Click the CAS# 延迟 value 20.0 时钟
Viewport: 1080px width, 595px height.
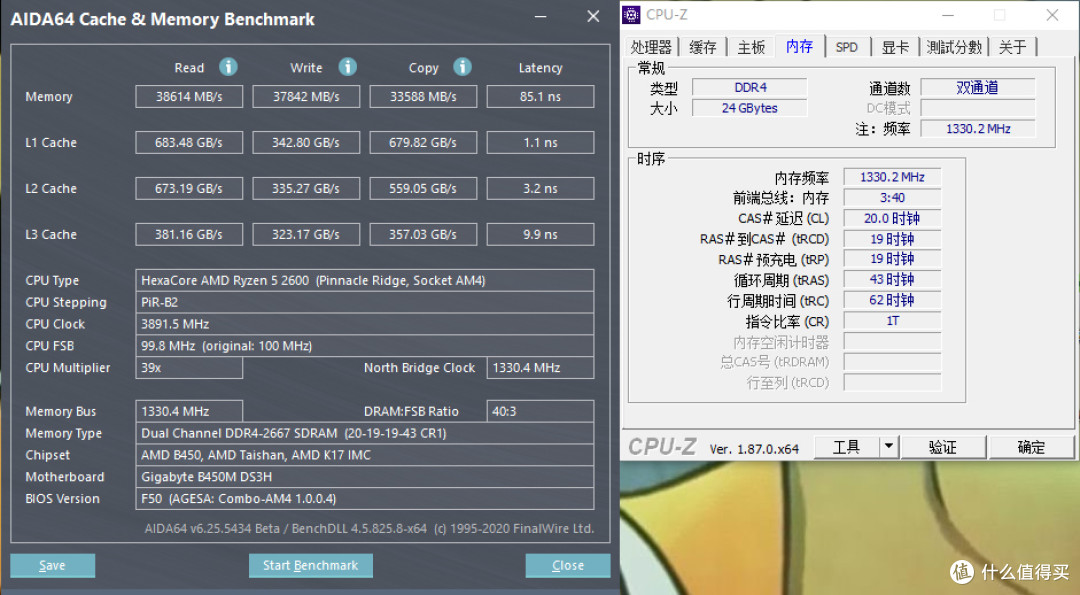coord(892,218)
